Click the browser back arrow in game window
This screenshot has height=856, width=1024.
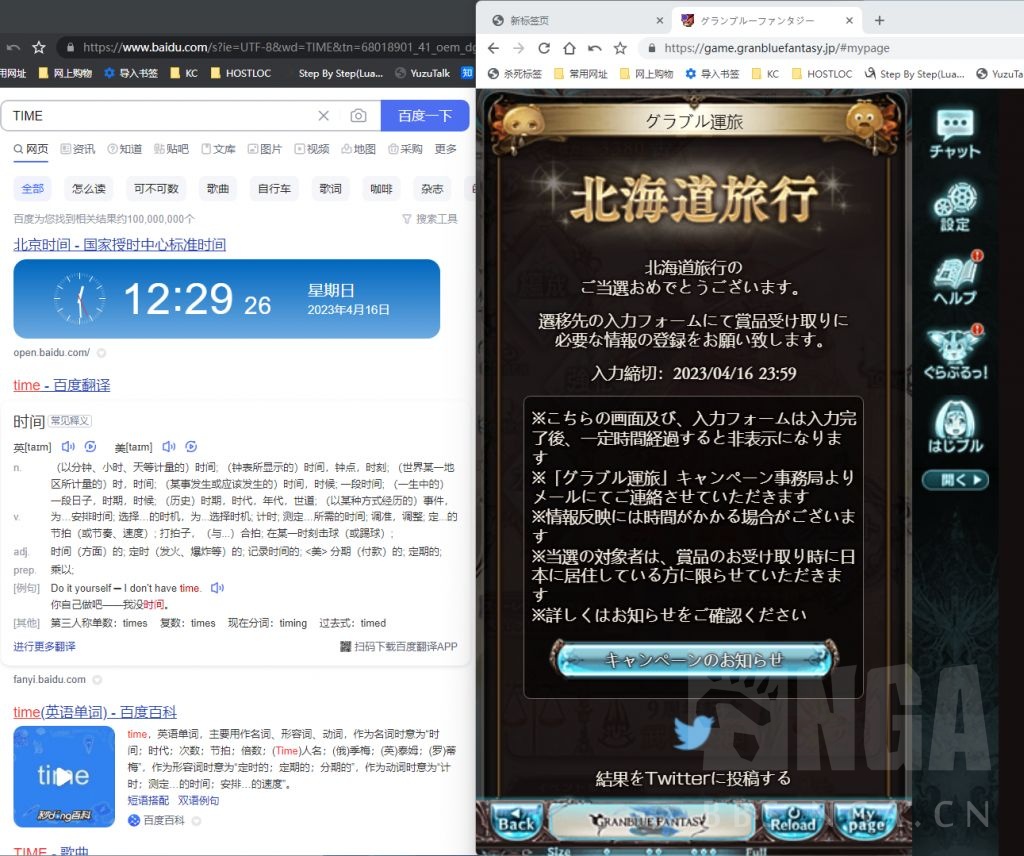(x=492, y=47)
